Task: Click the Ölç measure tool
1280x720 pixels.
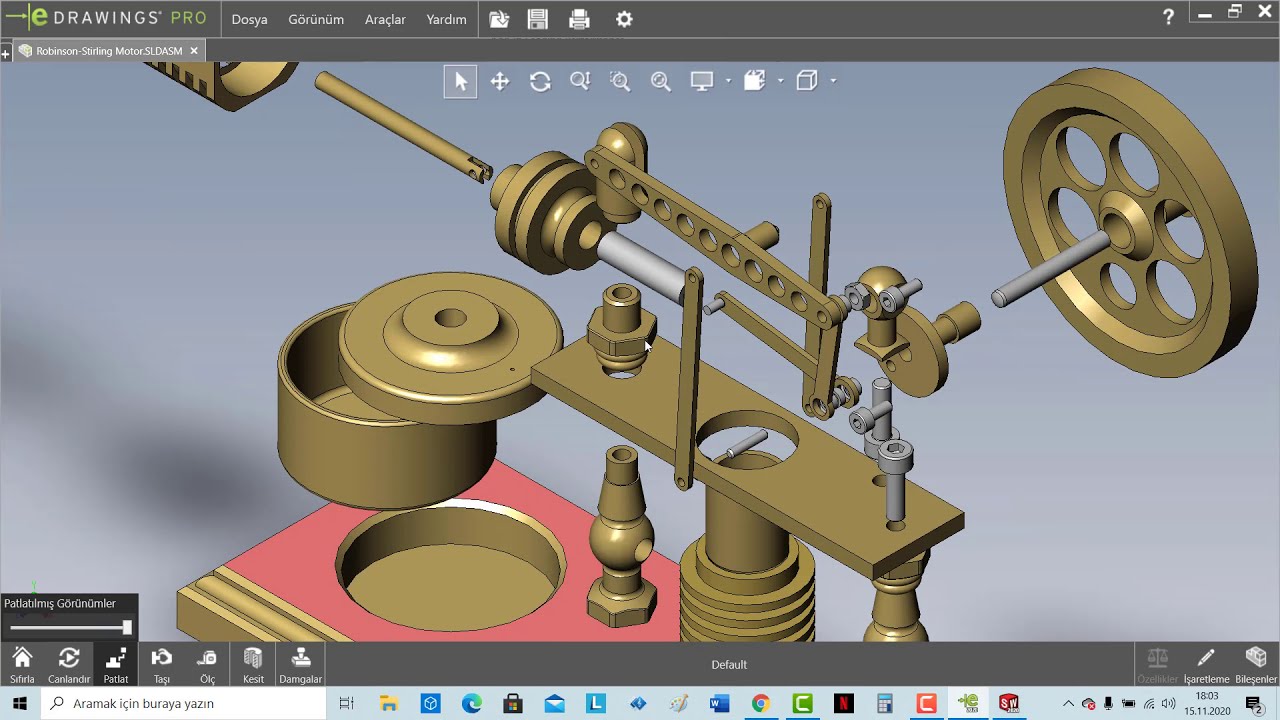Action: point(207,665)
